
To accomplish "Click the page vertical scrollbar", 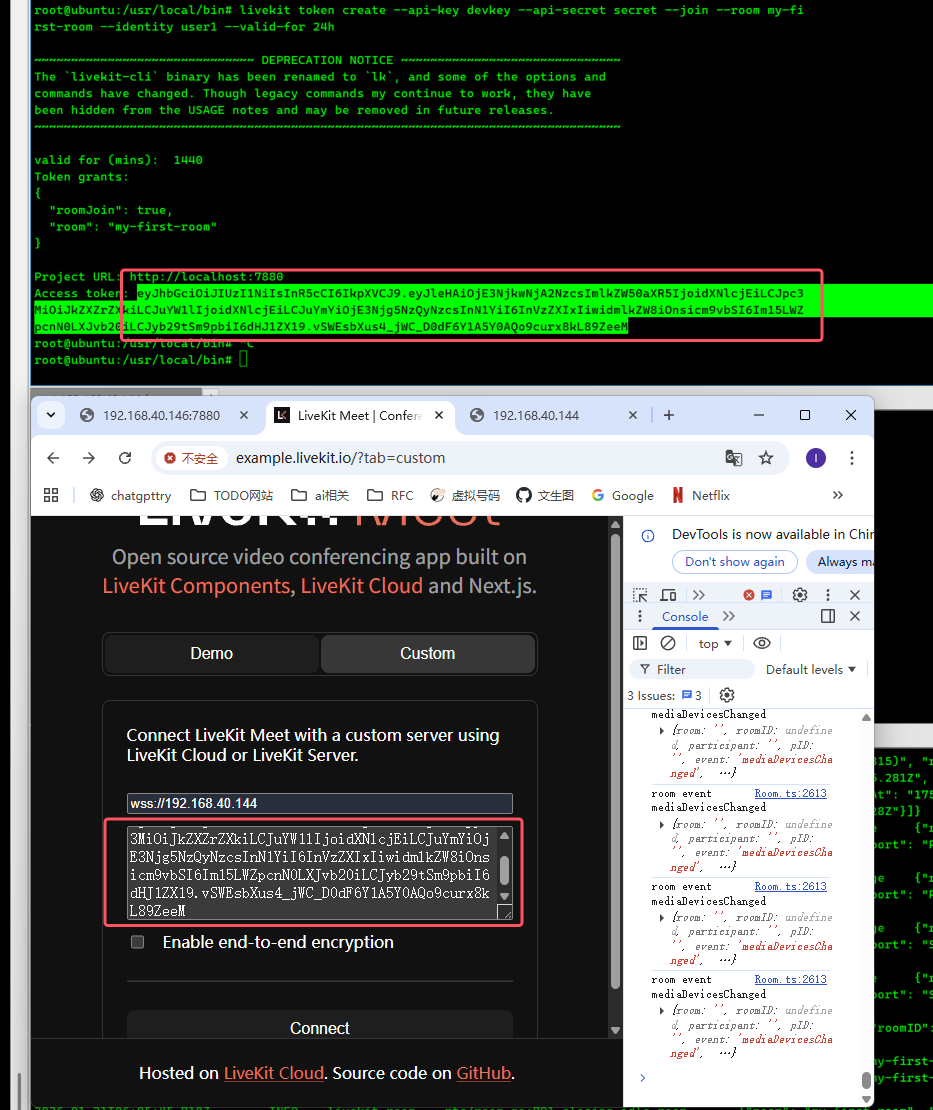I will point(615,760).
